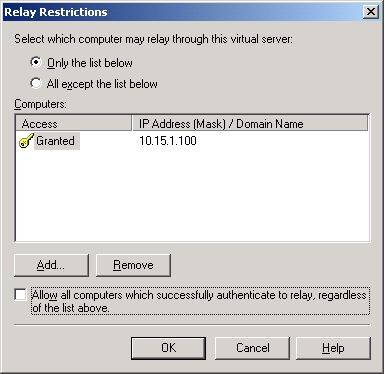Click the Allow all computers checkbox label text
385x374 pixels.
[200, 301]
